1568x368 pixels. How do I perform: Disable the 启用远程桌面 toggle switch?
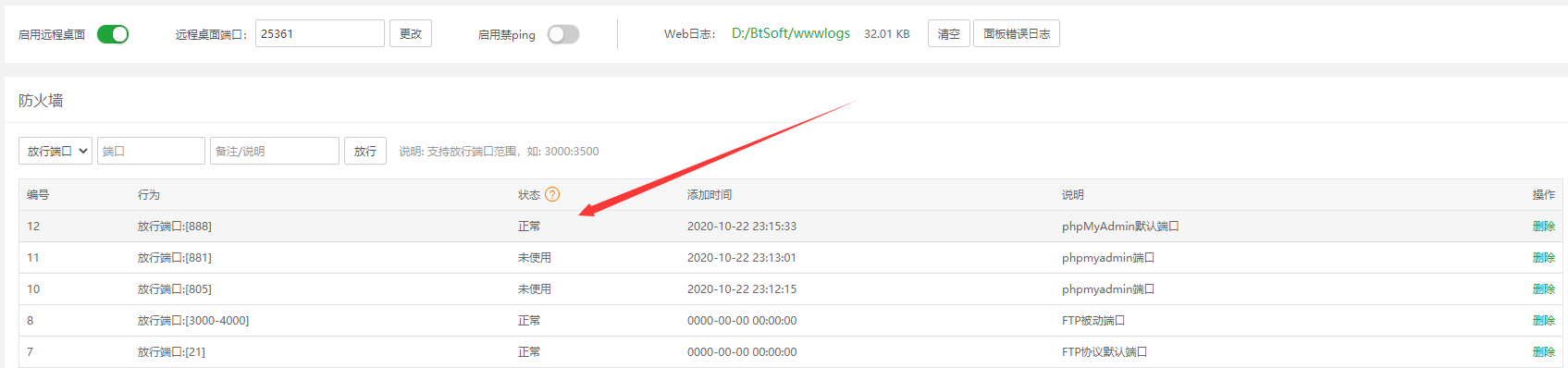coord(113,34)
